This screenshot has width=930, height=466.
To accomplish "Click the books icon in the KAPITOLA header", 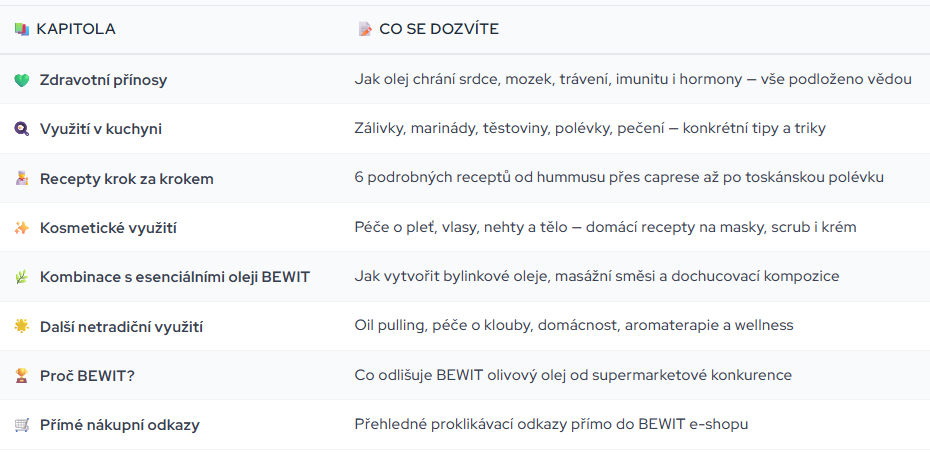I will (22, 29).
